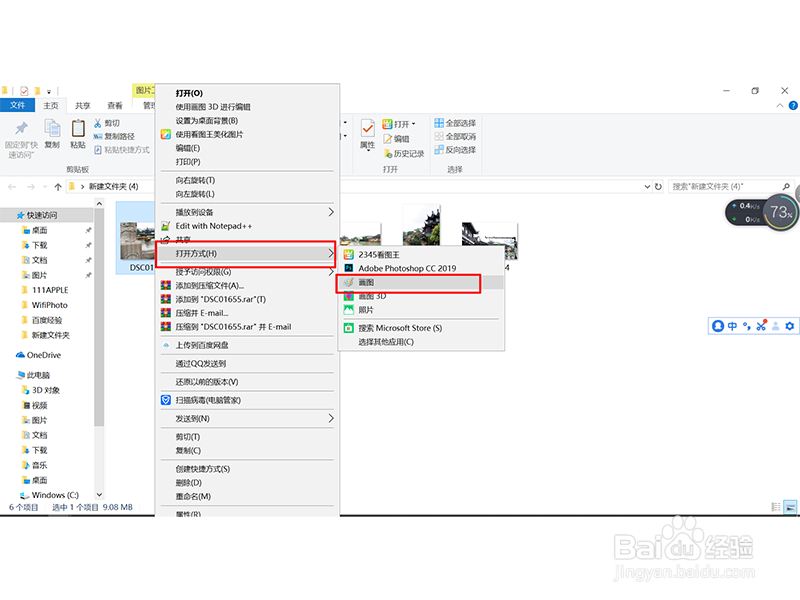Select 画图 (Paint) in submenu
The image size is (800, 600).
click(421, 282)
